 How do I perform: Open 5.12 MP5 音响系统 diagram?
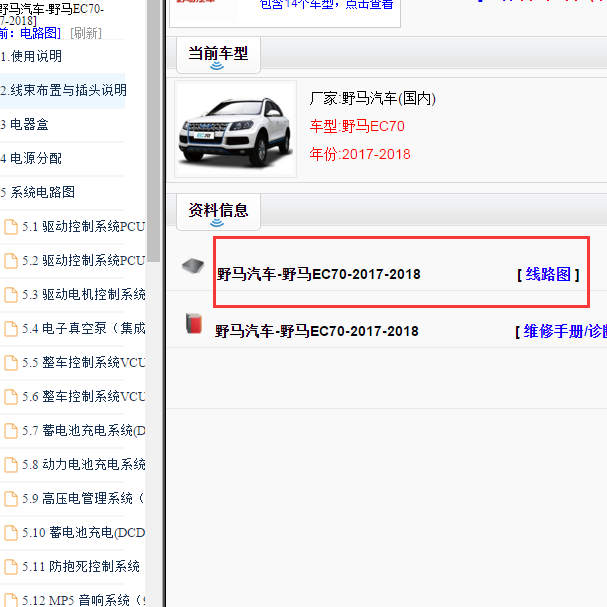pyautogui.click(x=84, y=600)
